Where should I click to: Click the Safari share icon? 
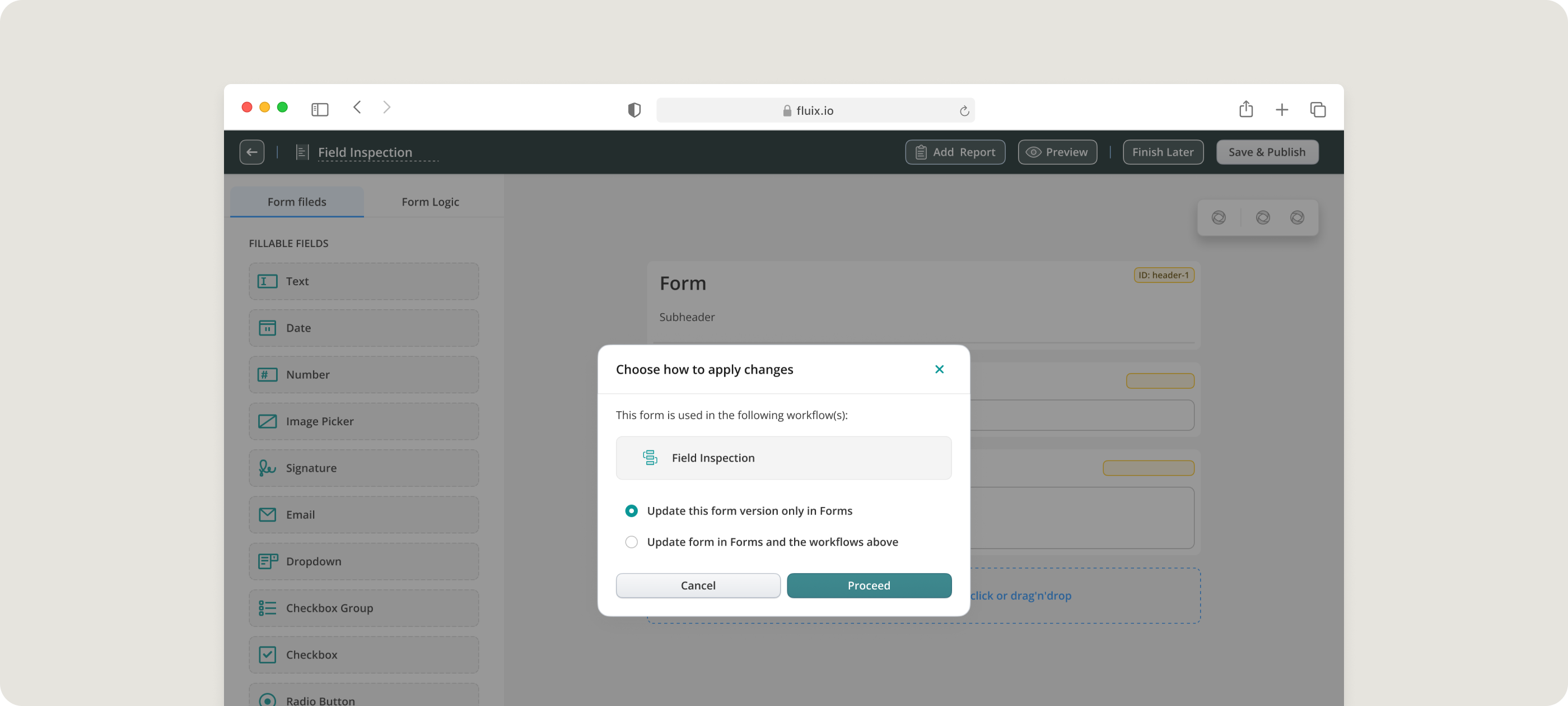(1245, 109)
